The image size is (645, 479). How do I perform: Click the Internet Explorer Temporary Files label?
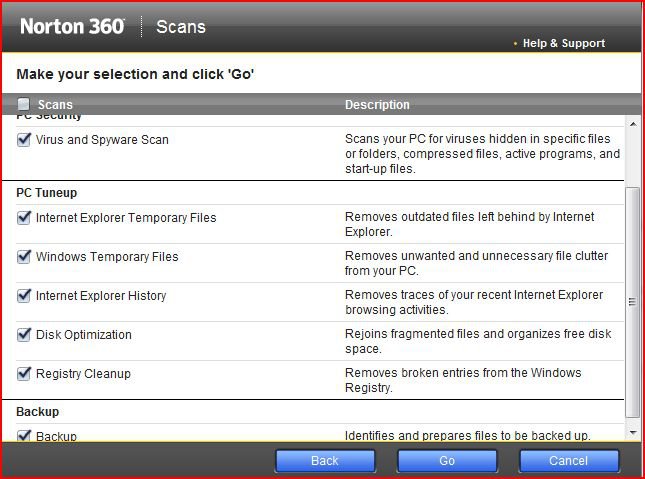click(x=126, y=217)
